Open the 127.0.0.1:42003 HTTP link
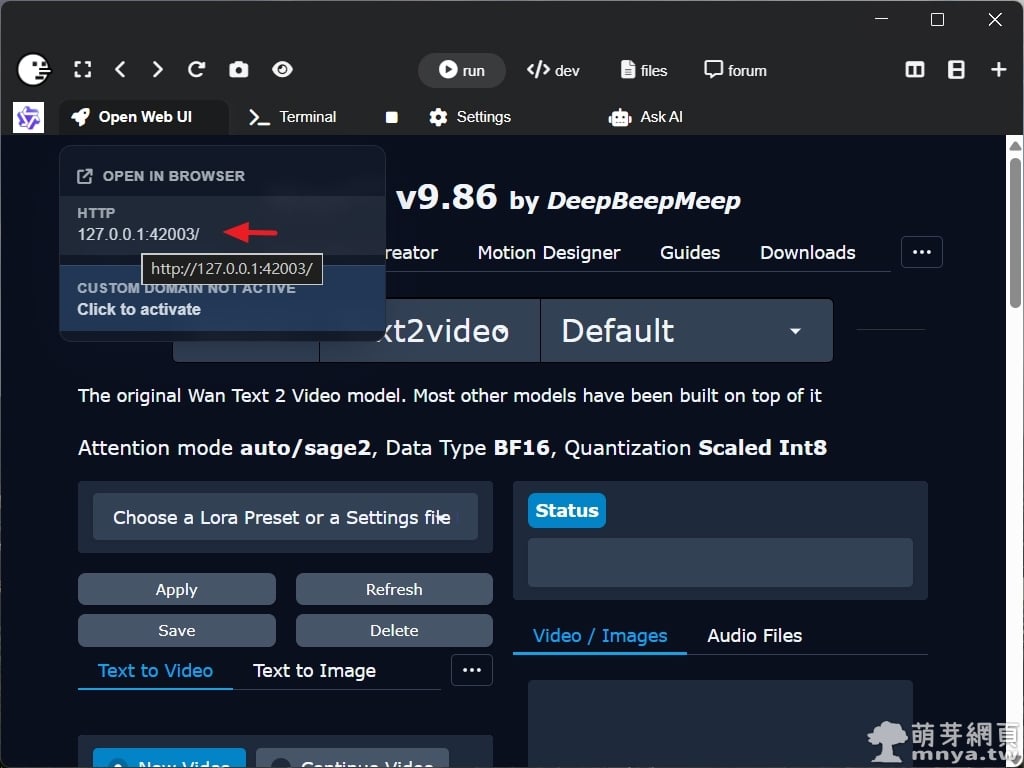The image size is (1024, 768). coord(139,234)
